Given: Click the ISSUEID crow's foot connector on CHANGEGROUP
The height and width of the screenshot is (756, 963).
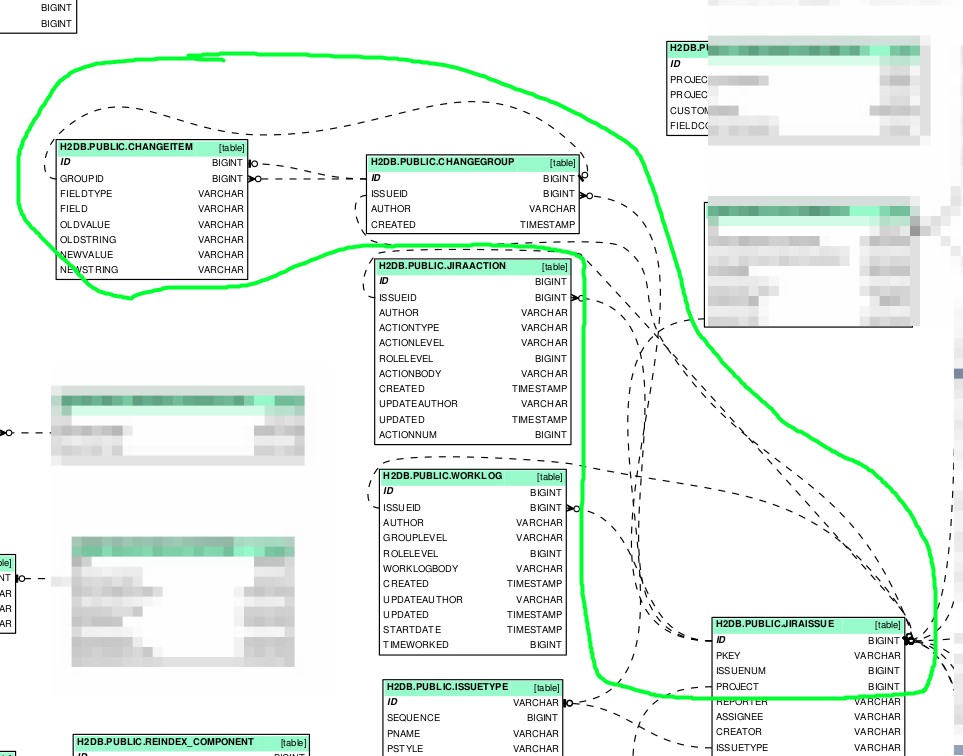Looking at the screenshot, I should tap(586, 196).
